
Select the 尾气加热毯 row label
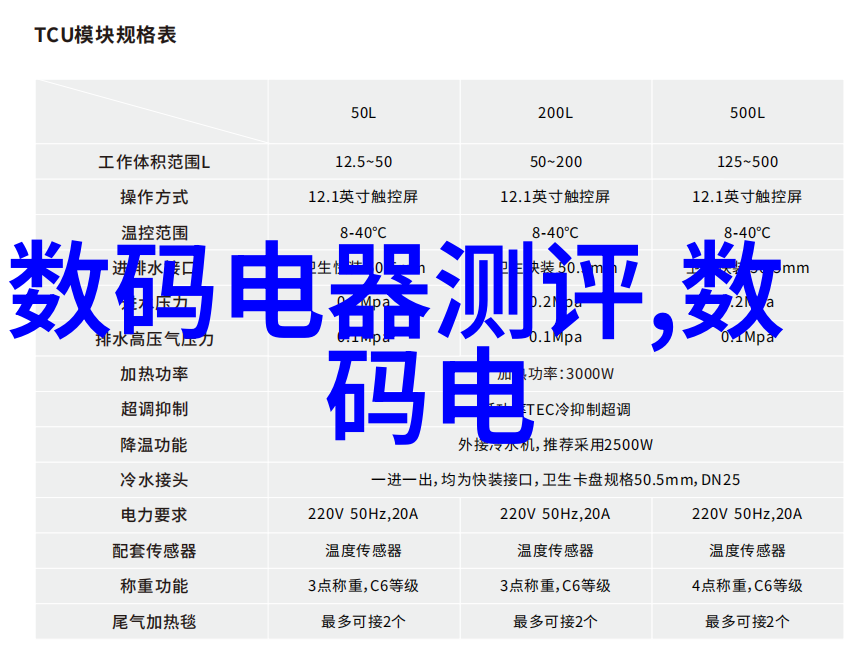pyautogui.click(x=154, y=621)
